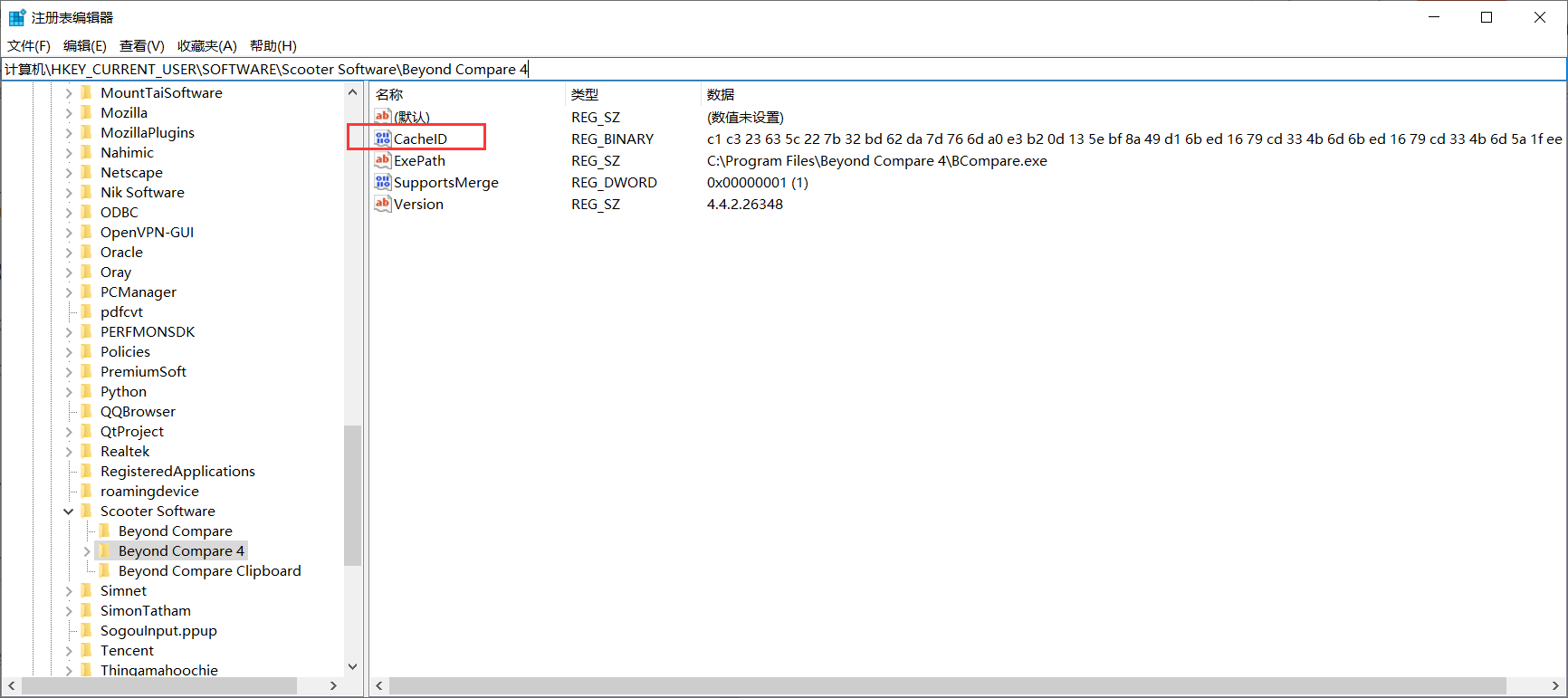This screenshot has height=698, width=1568.
Task: Select the QQBrowser folder icon
Action: (87, 411)
